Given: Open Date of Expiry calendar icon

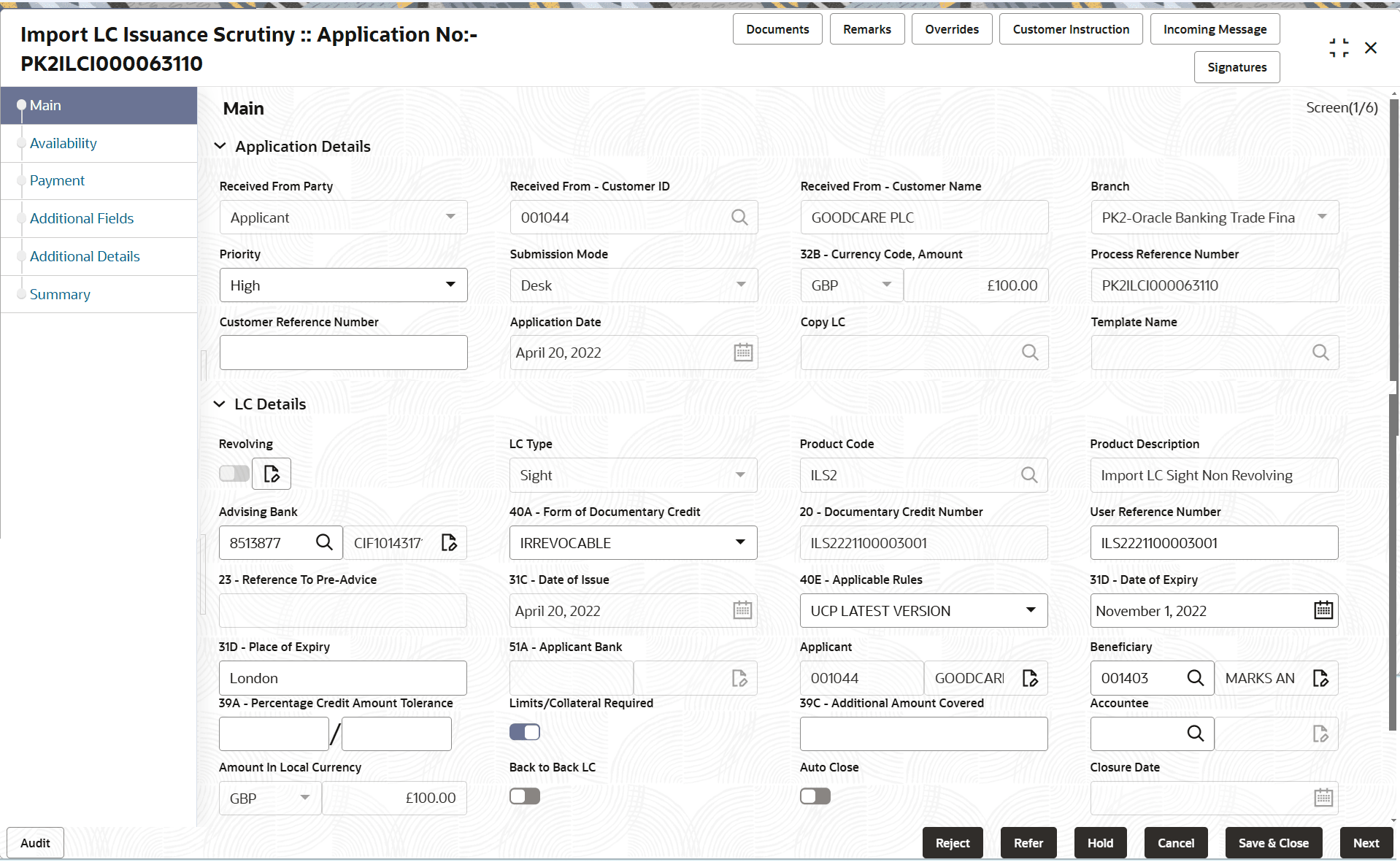Looking at the screenshot, I should click(x=1323, y=610).
